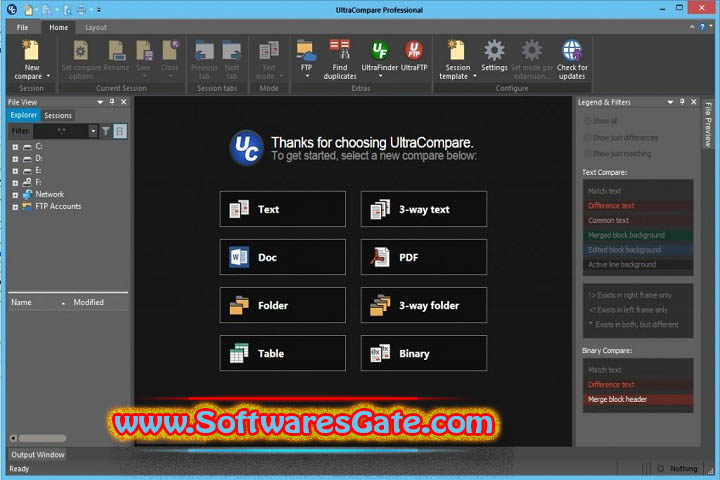Image resolution: width=720 pixels, height=480 pixels.
Task: Pin the Legend & Filters panel
Action: click(682, 102)
